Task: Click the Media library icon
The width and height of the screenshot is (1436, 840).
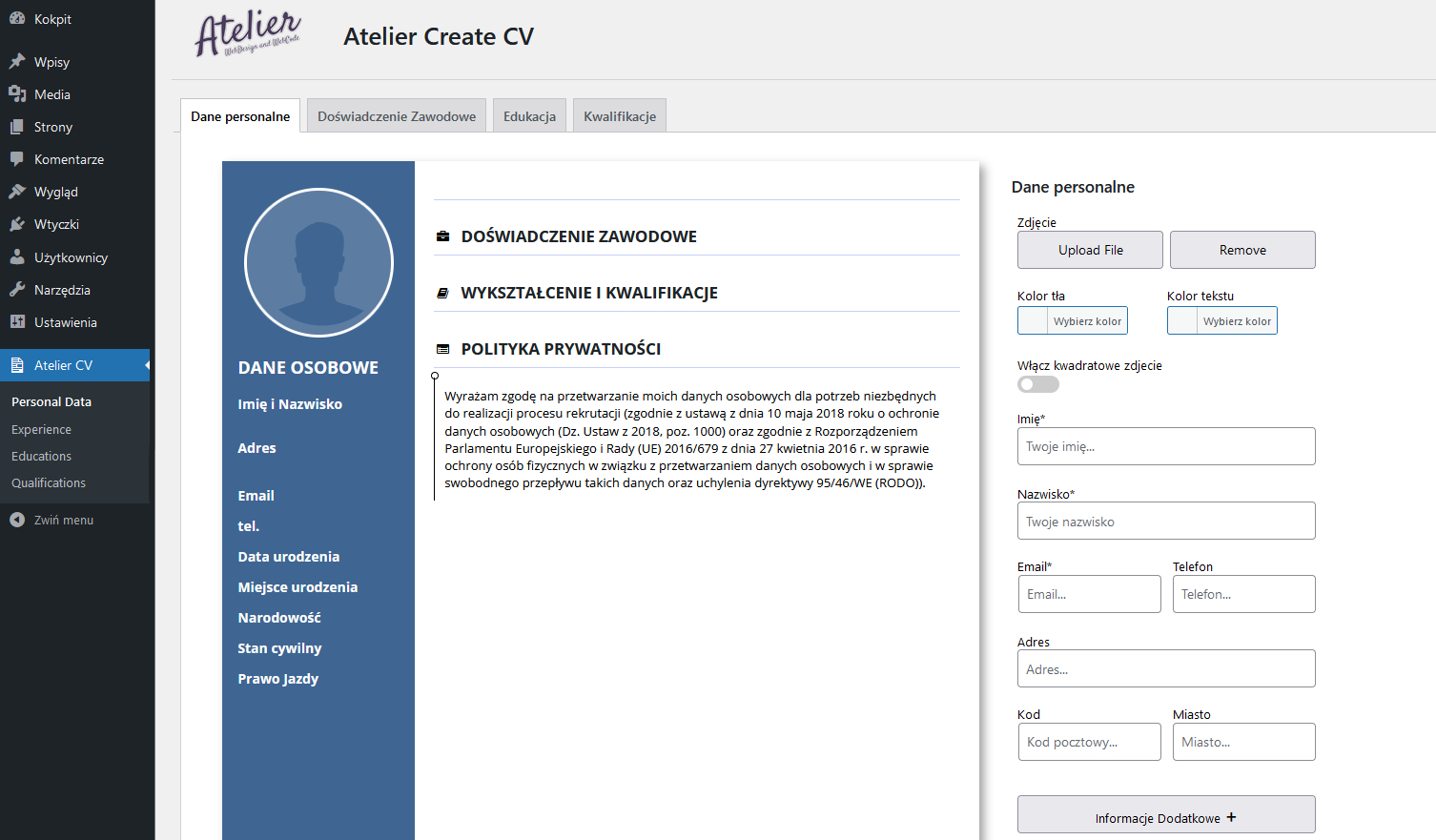Action: tap(17, 94)
